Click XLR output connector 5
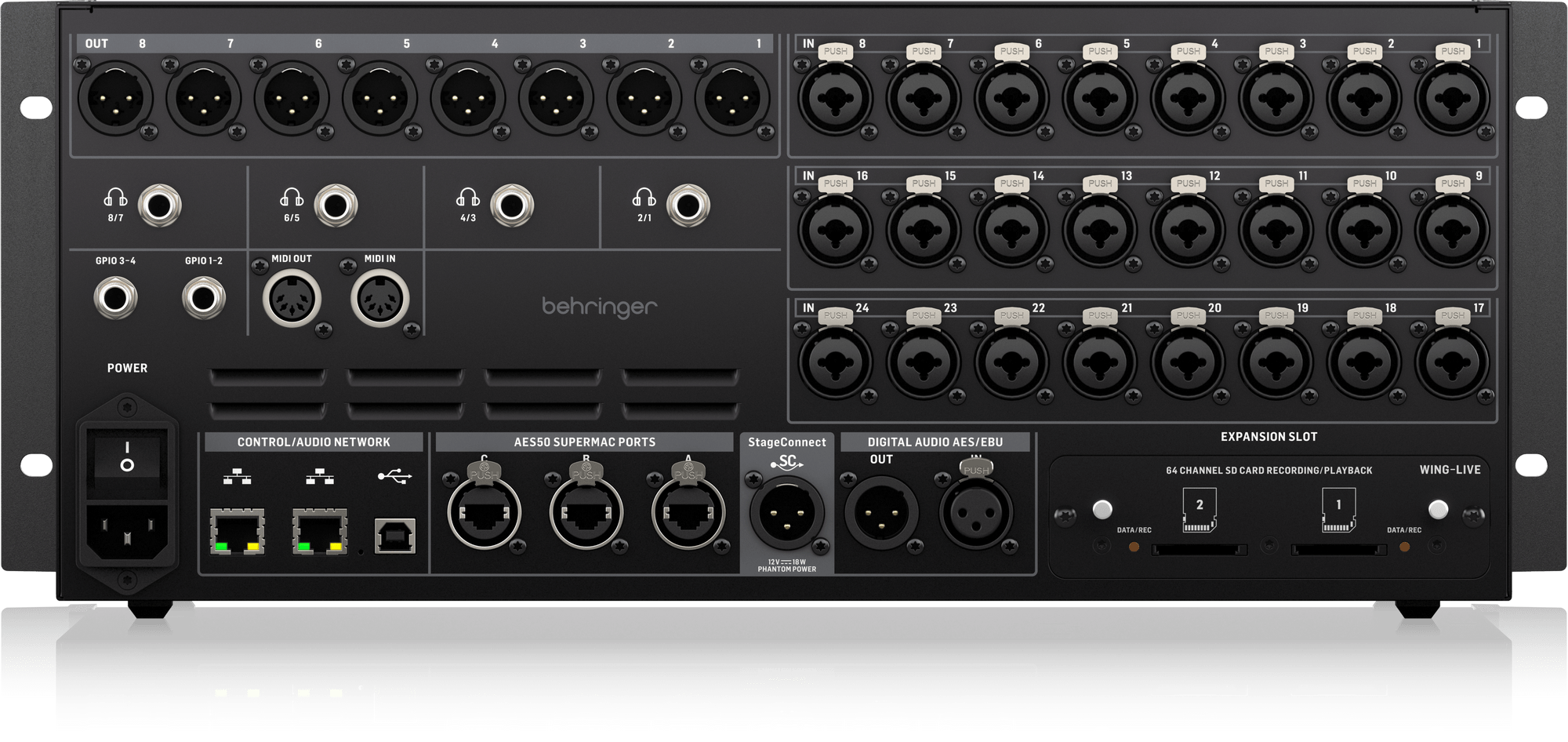 click(380, 99)
